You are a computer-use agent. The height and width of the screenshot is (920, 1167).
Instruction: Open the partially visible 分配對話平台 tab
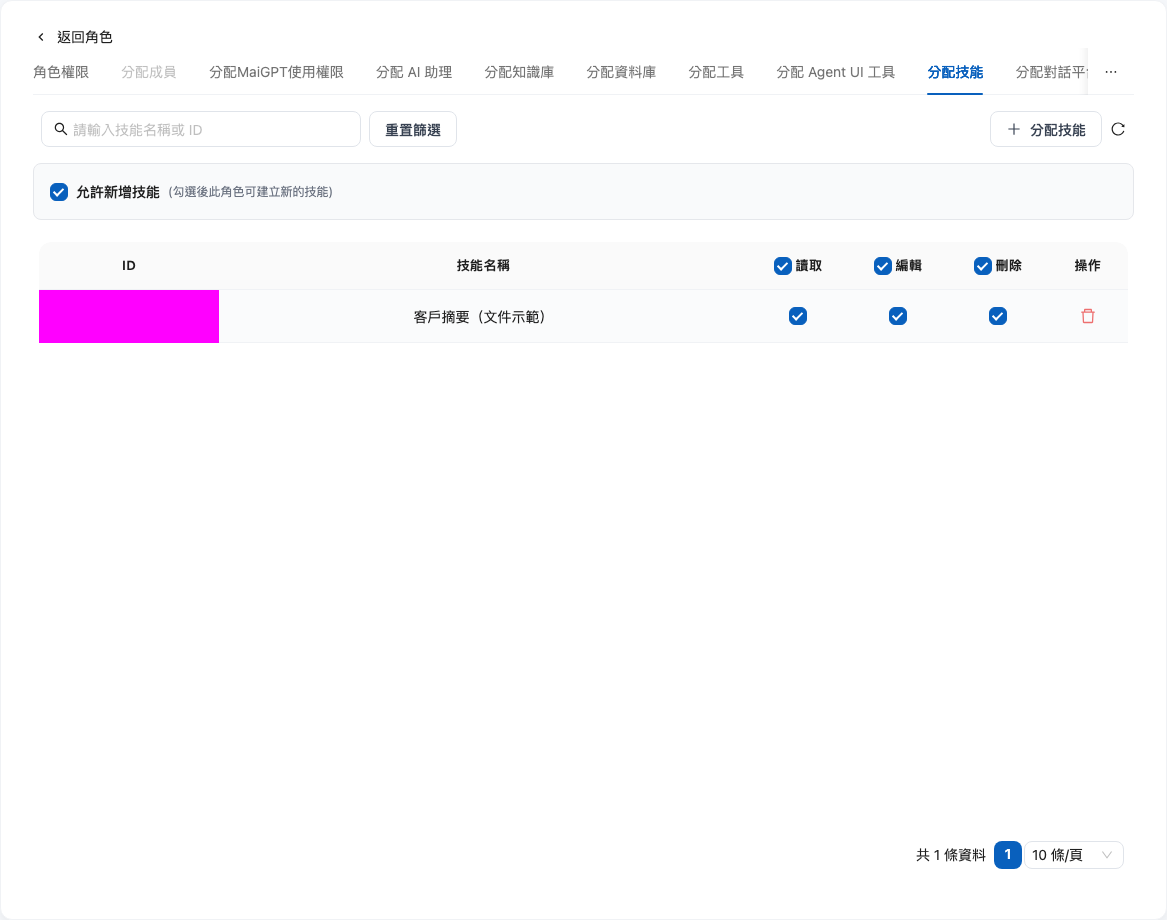[1051, 72]
